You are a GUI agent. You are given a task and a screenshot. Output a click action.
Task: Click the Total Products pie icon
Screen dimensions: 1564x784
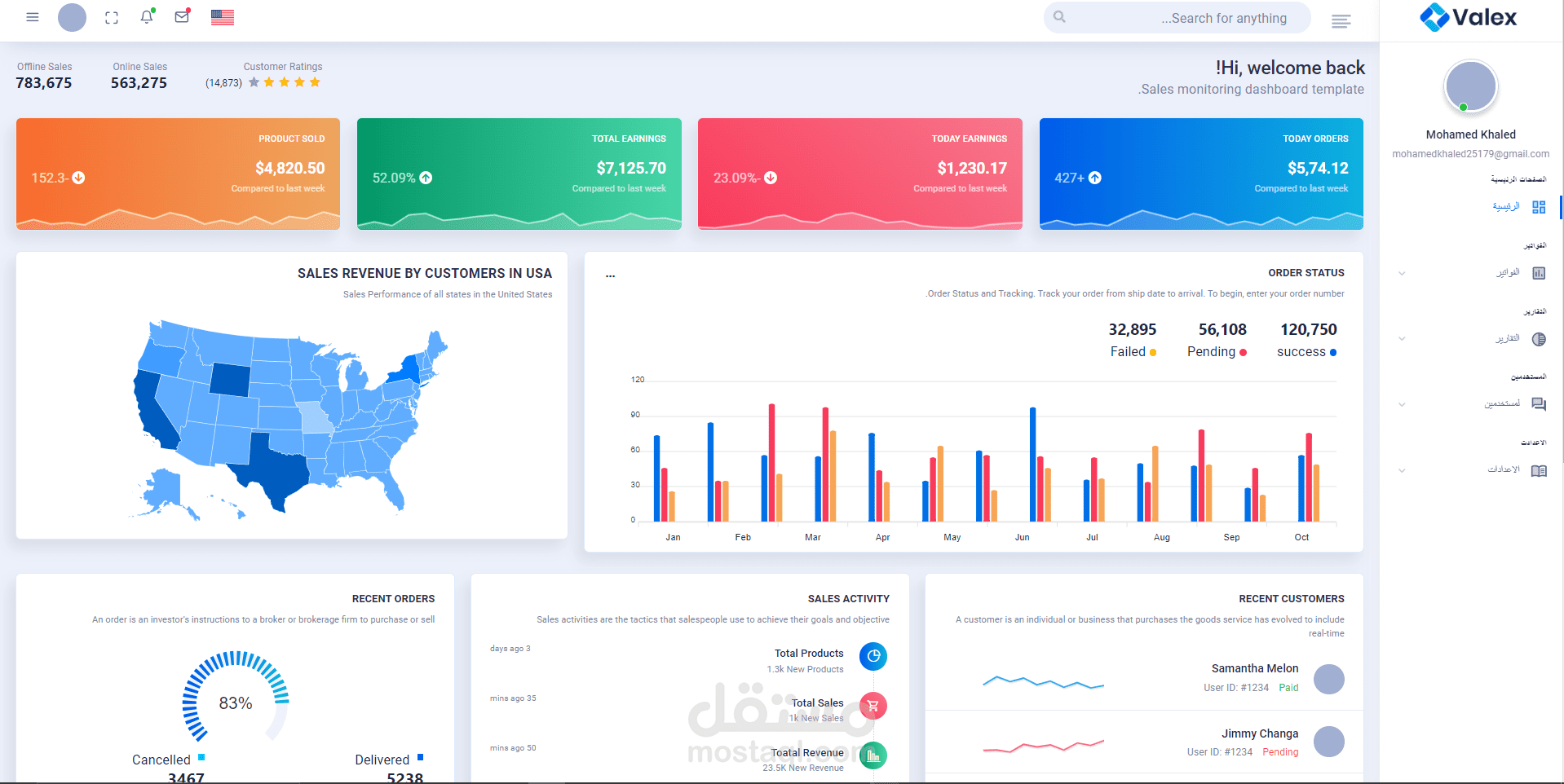coord(873,656)
